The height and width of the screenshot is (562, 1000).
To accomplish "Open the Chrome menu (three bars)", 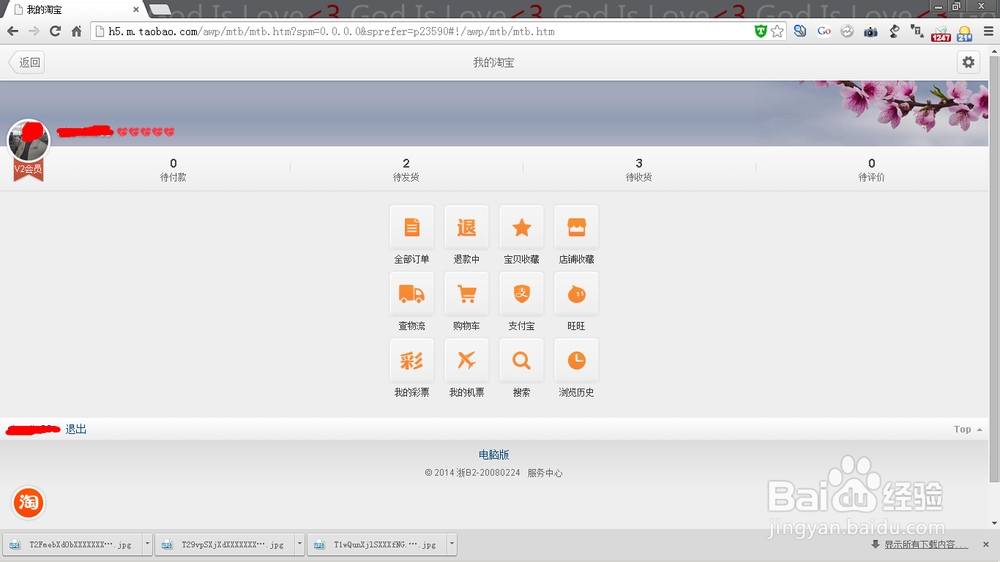I will pos(988,31).
